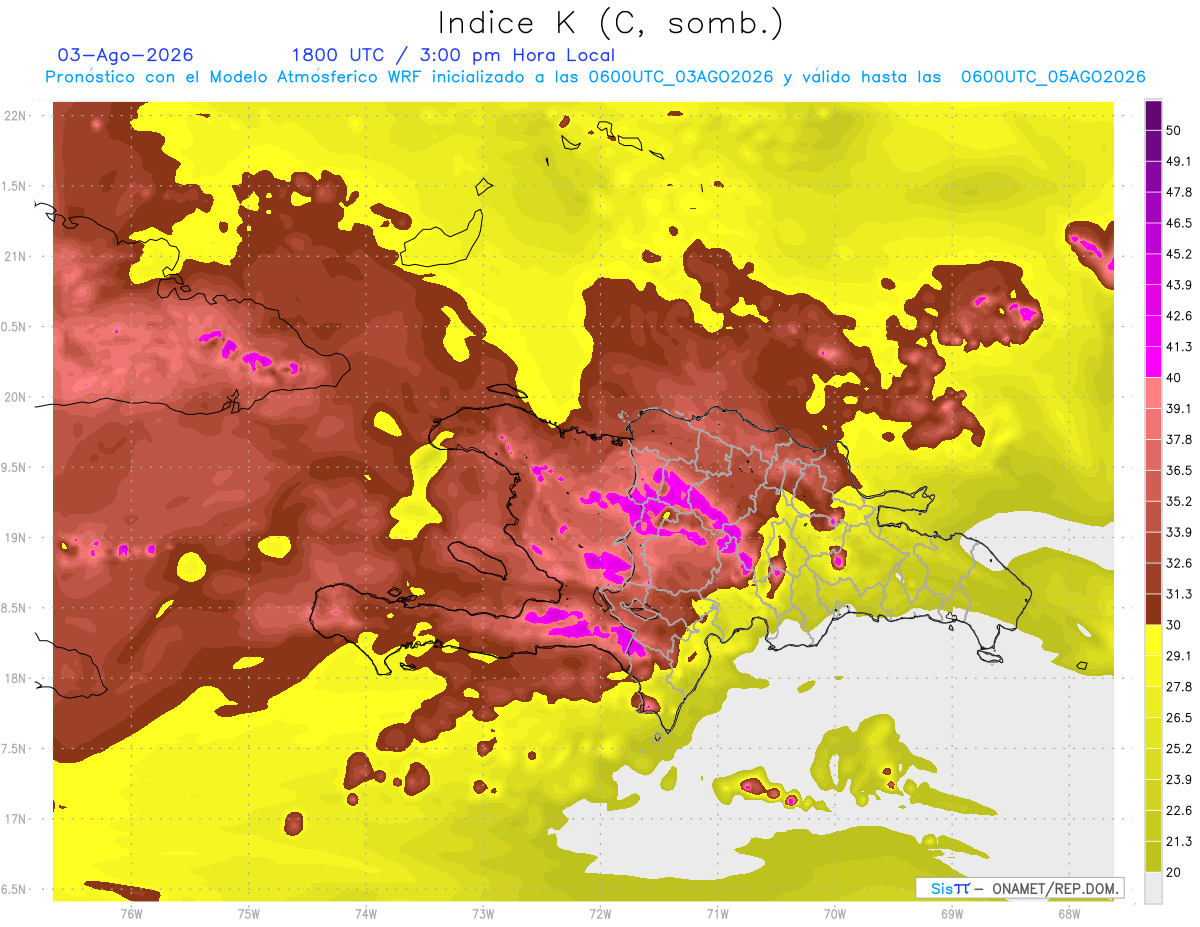This screenshot has width=1200, height=927.
Task: Click the colorbar value "43.9"
Action: tap(1180, 285)
